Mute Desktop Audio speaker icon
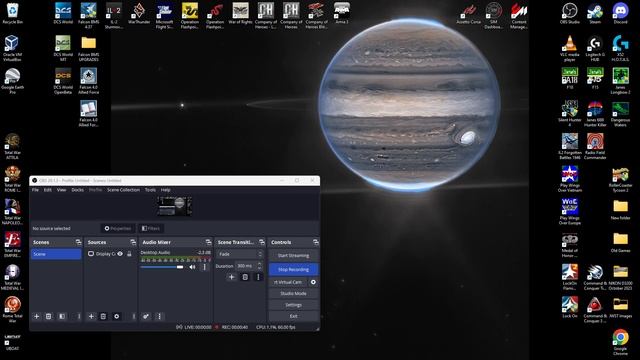 click(x=192, y=267)
